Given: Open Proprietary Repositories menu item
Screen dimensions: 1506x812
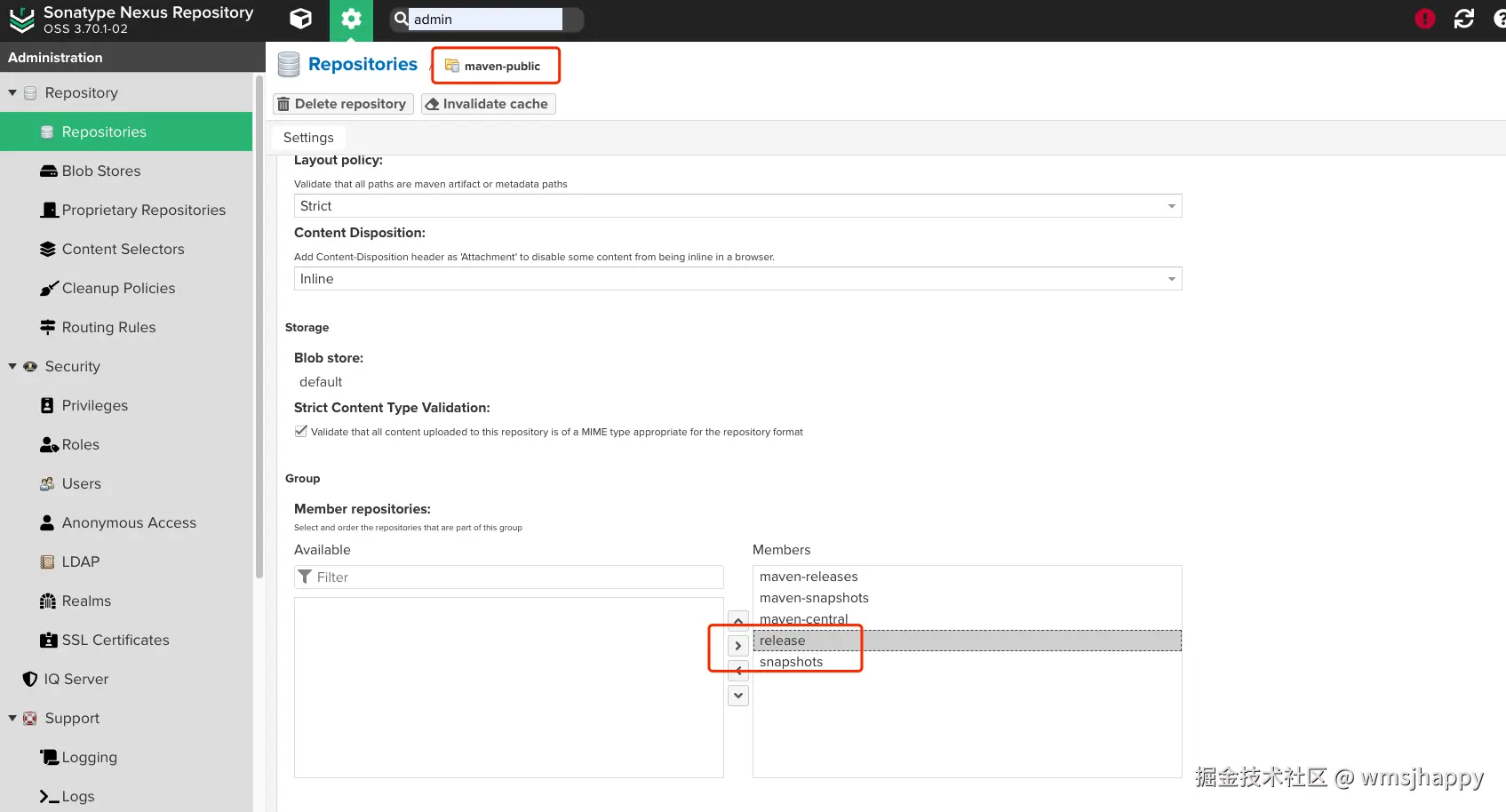Looking at the screenshot, I should coord(126,210).
